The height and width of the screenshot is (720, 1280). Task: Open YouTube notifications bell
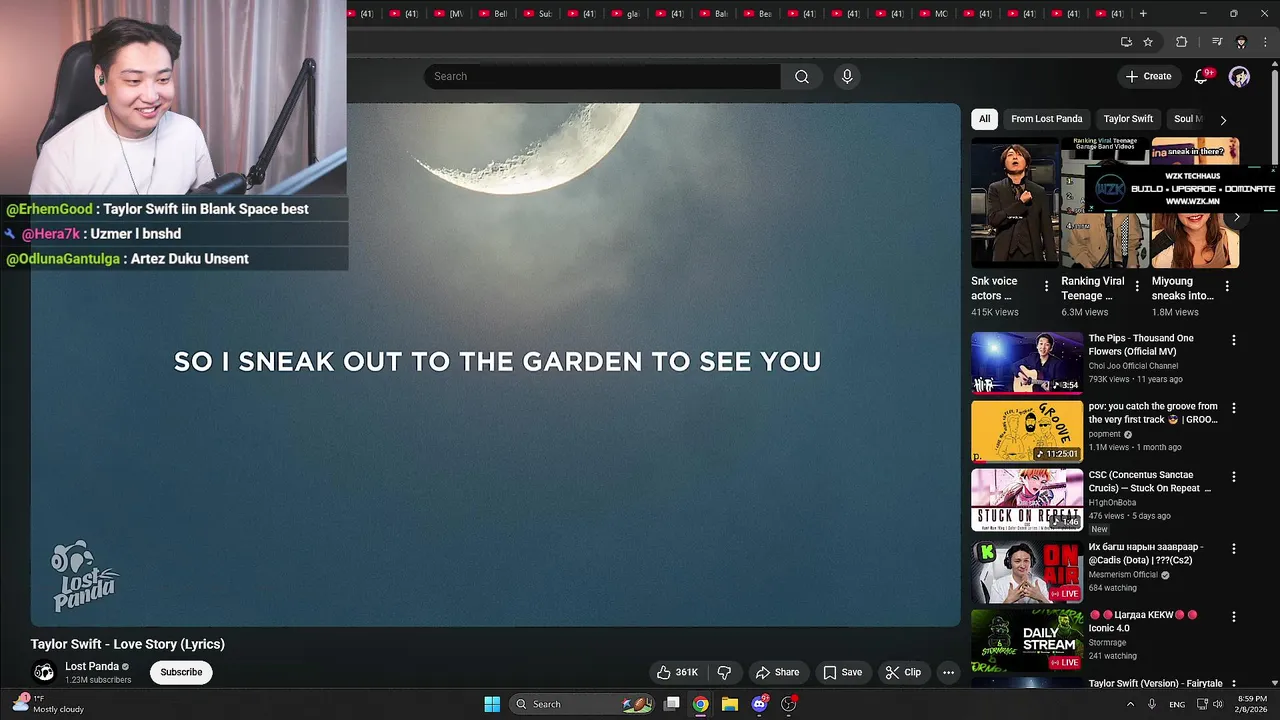1202,76
